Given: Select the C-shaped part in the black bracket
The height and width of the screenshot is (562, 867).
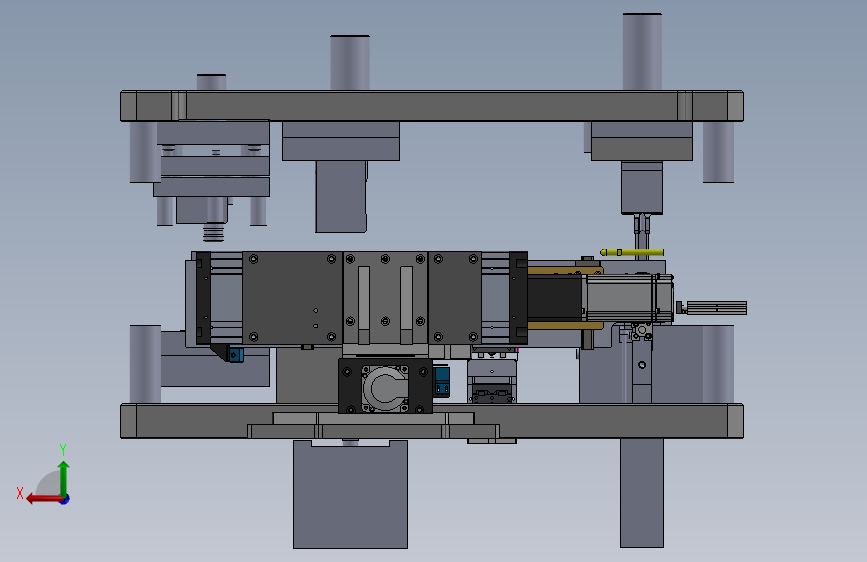Looking at the screenshot, I should [x=387, y=387].
